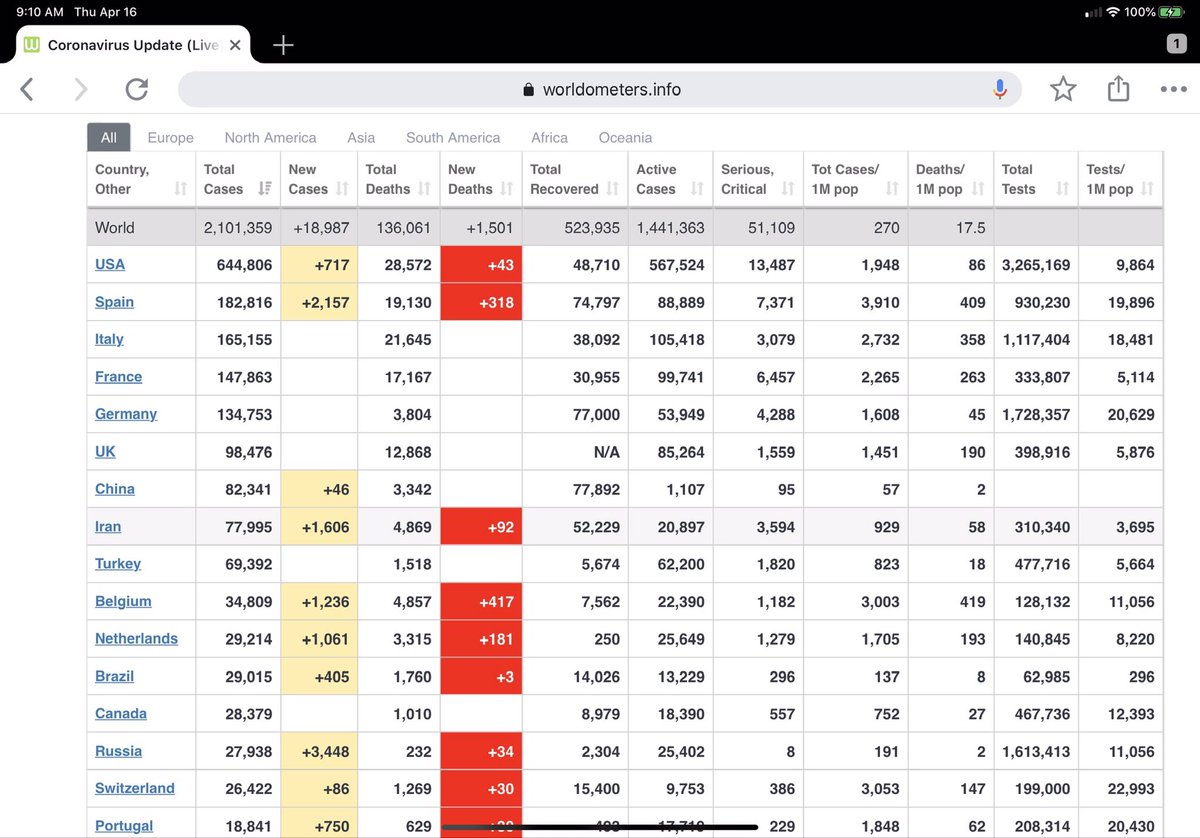Open the France country link
This screenshot has height=838, width=1200.
coord(118,377)
